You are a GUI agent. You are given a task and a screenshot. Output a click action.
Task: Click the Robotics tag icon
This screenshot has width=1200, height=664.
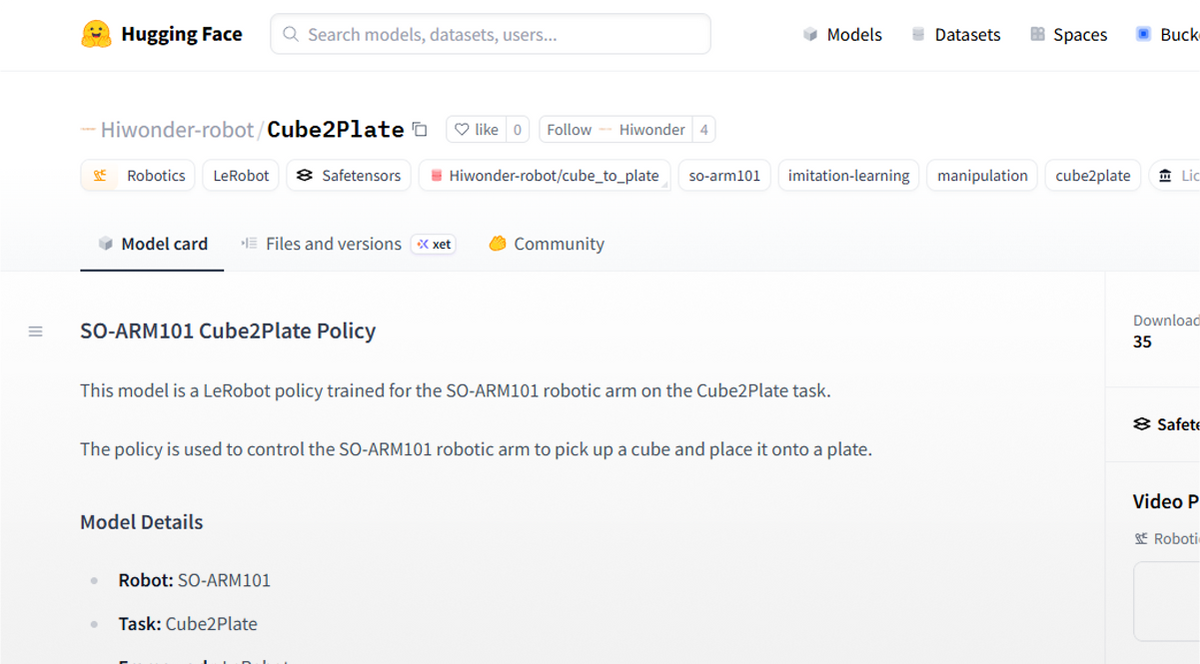[100, 176]
